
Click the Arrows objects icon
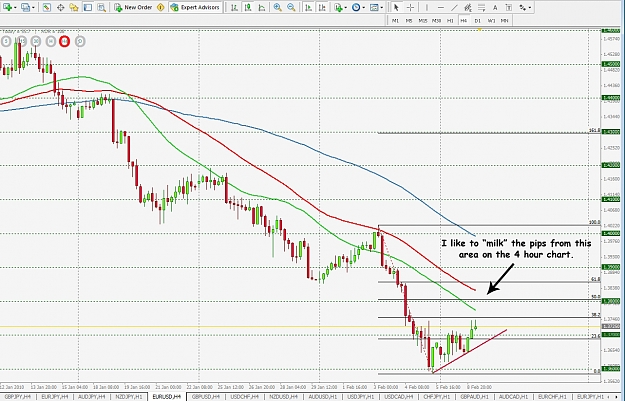click(523, 7)
